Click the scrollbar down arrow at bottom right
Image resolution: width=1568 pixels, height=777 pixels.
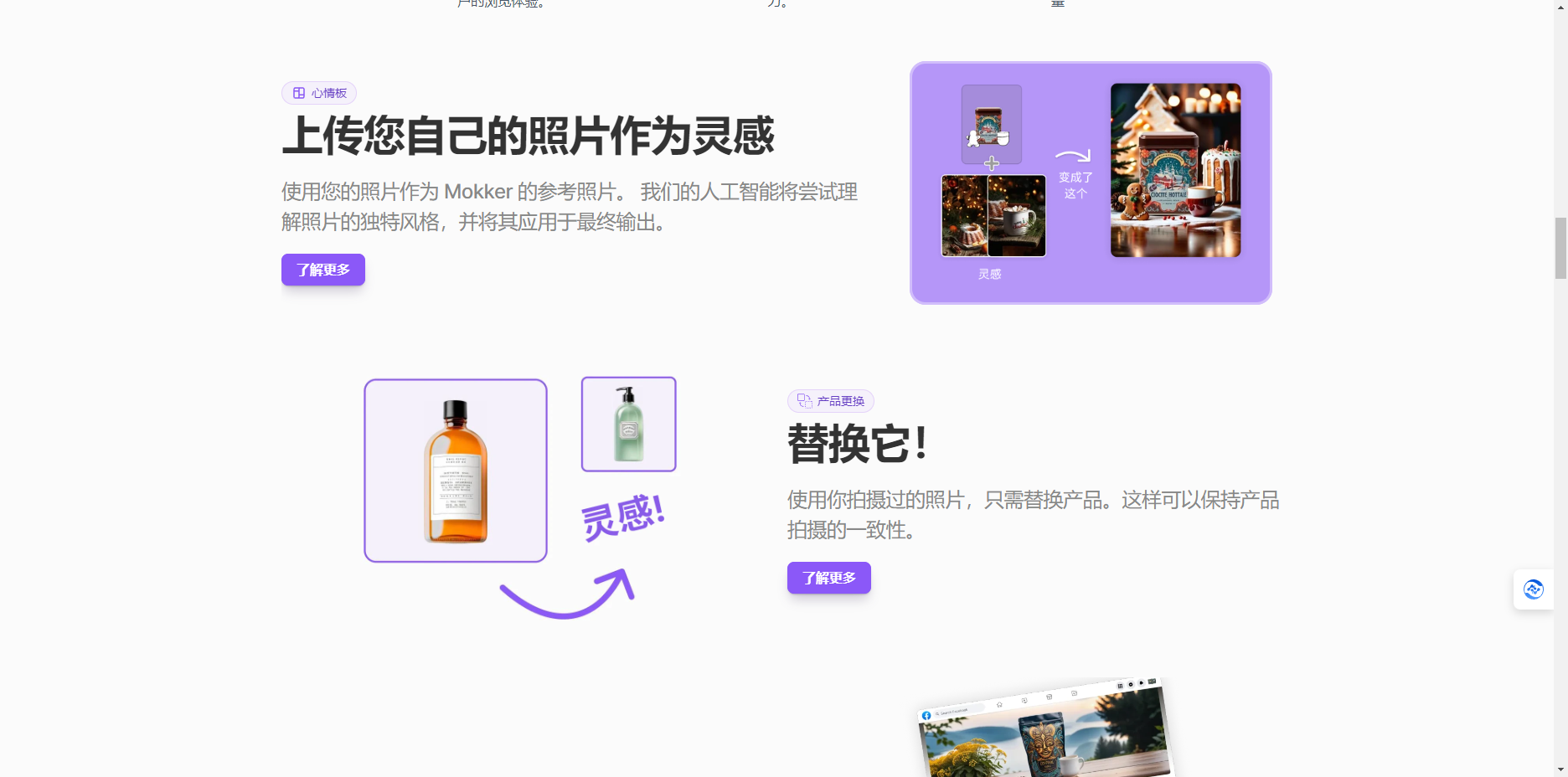1561,769
